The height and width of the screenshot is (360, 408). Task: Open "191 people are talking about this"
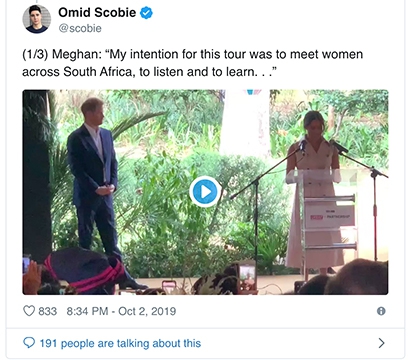(x=120, y=343)
